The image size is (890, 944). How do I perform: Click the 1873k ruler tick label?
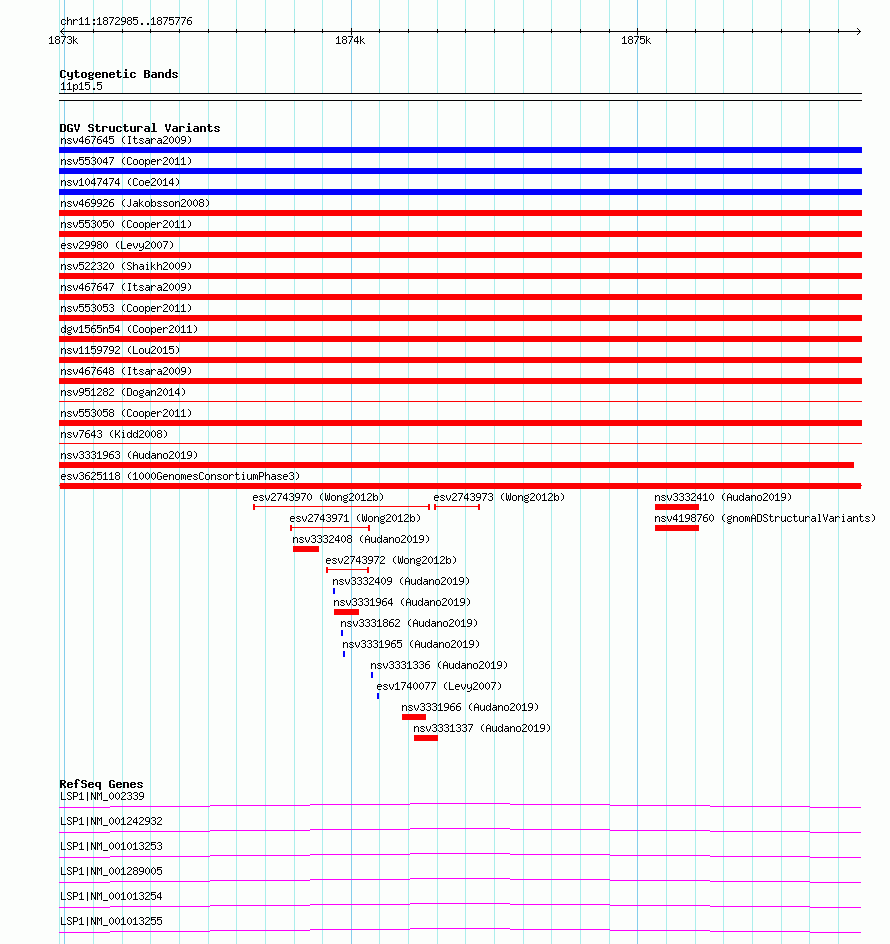63,40
